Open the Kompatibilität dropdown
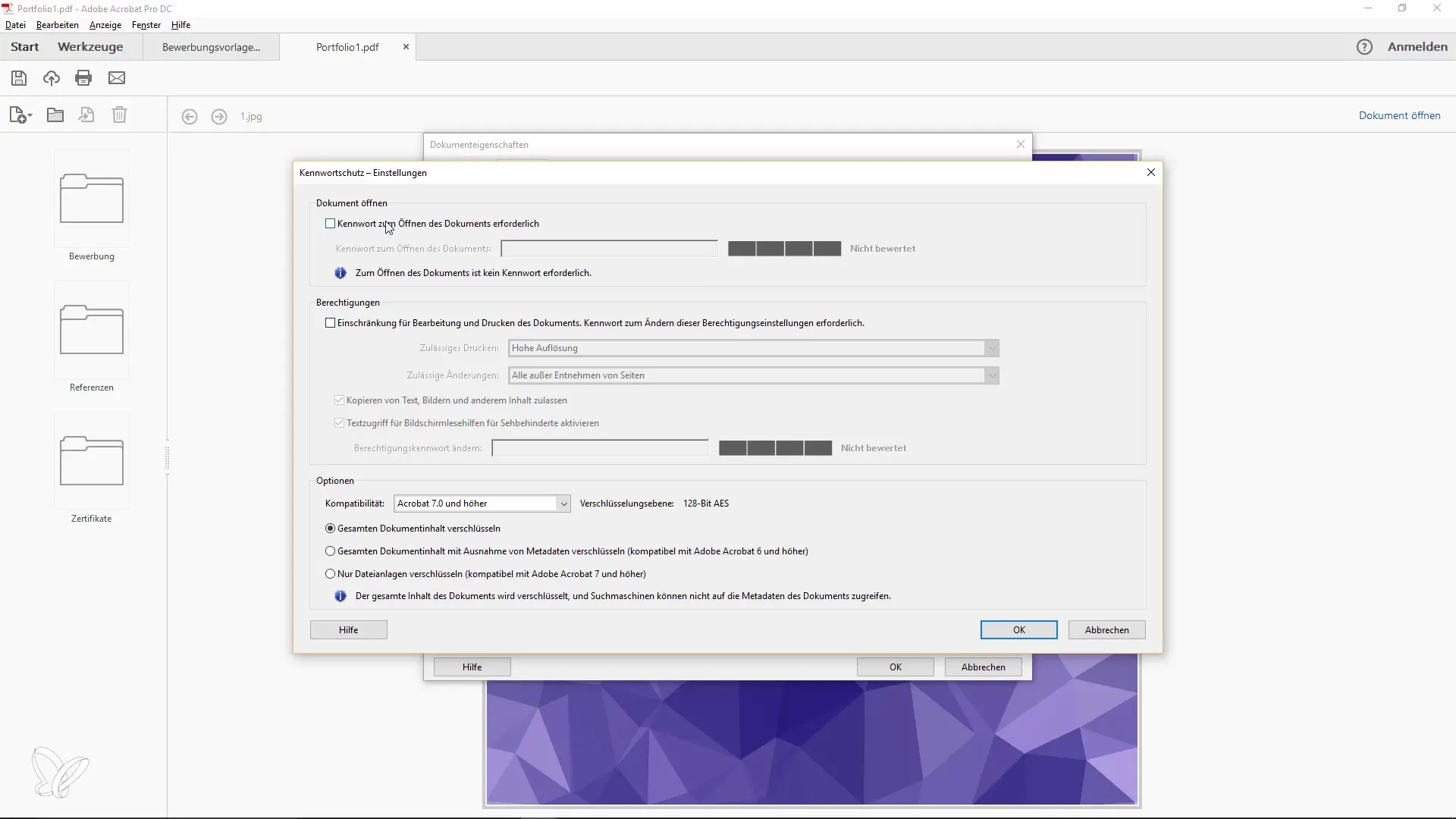1456x819 pixels. click(x=482, y=504)
